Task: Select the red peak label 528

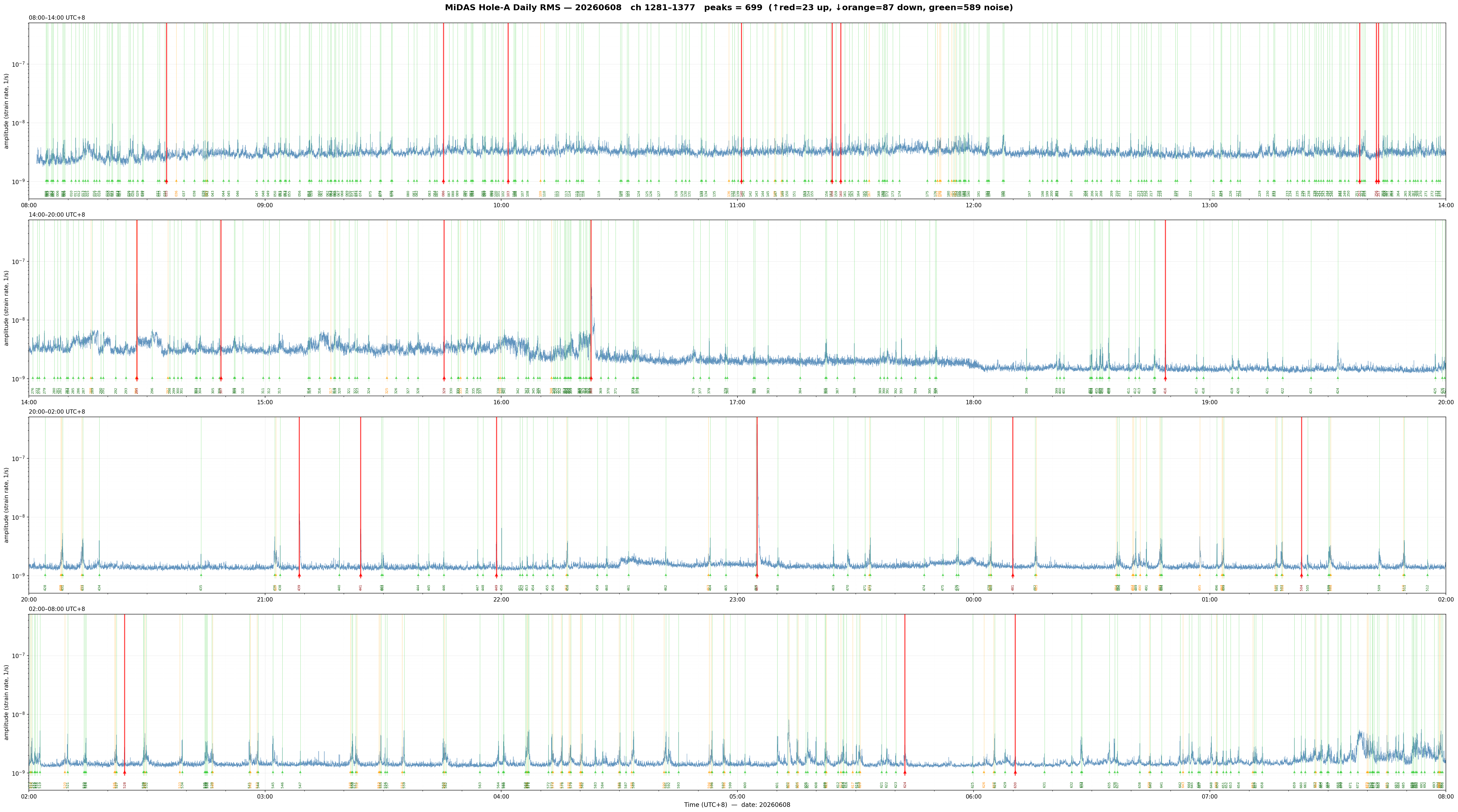Action: coord(125,785)
